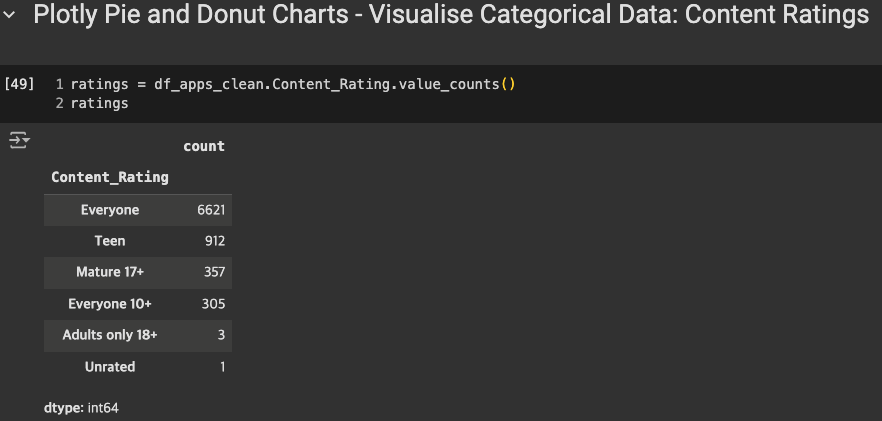This screenshot has width=882, height=421.
Task: Select the 'Everyone 10+' row label
Action: (110, 304)
